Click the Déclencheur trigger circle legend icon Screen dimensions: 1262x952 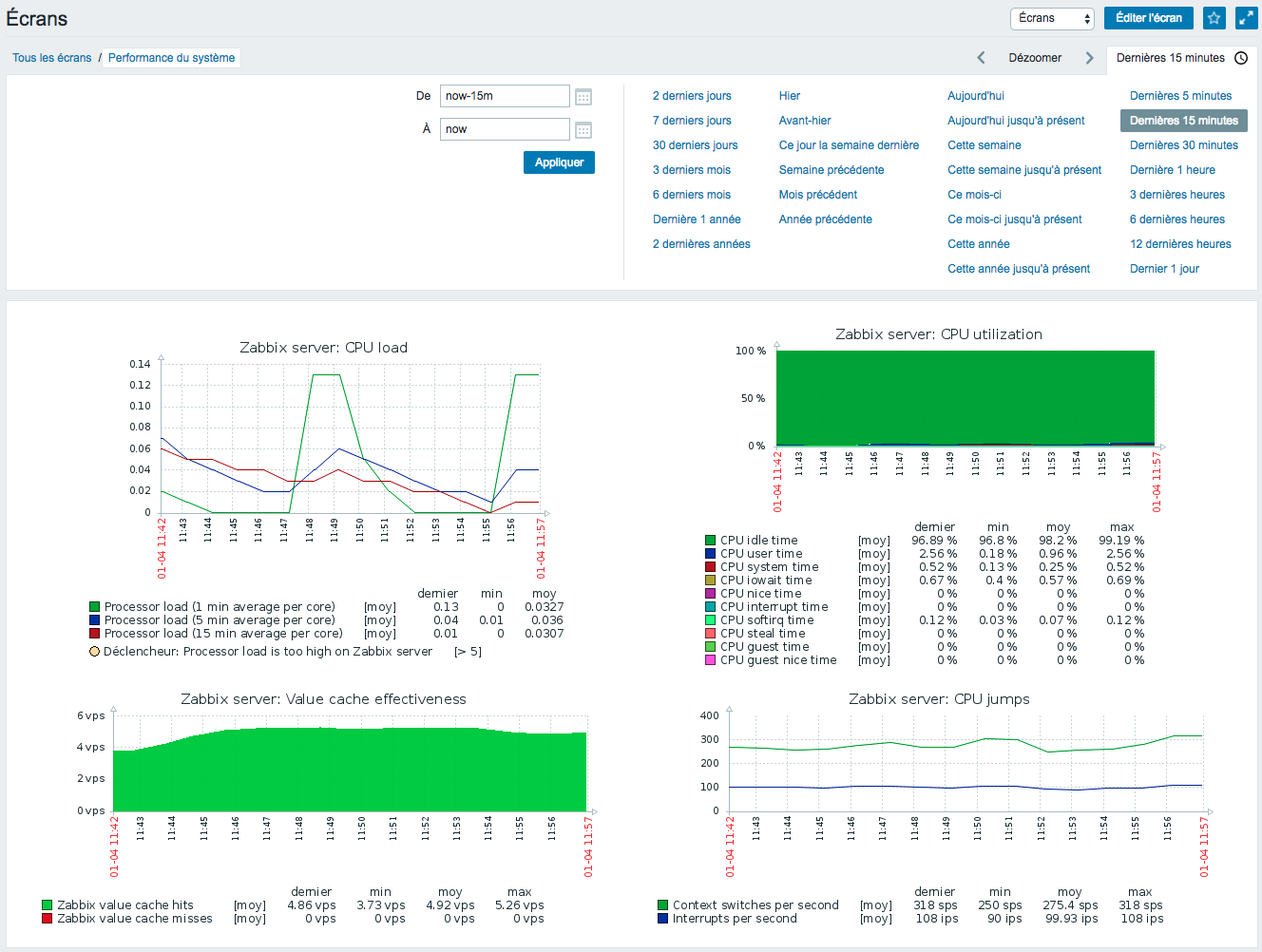click(x=94, y=652)
